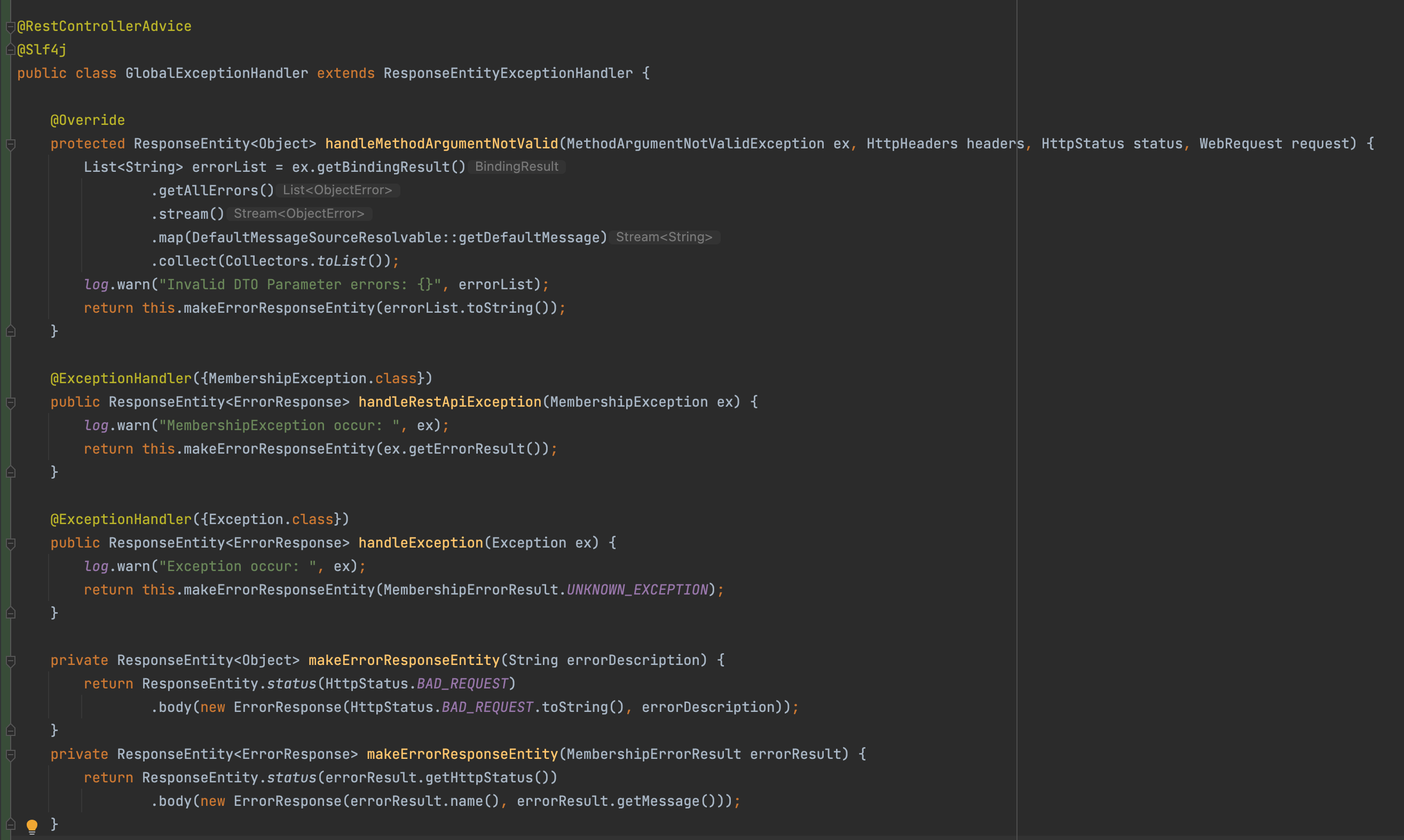Click BAD_REQUEST inside ResponseEntity.status call
1404x840 pixels.
[x=462, y=684]
